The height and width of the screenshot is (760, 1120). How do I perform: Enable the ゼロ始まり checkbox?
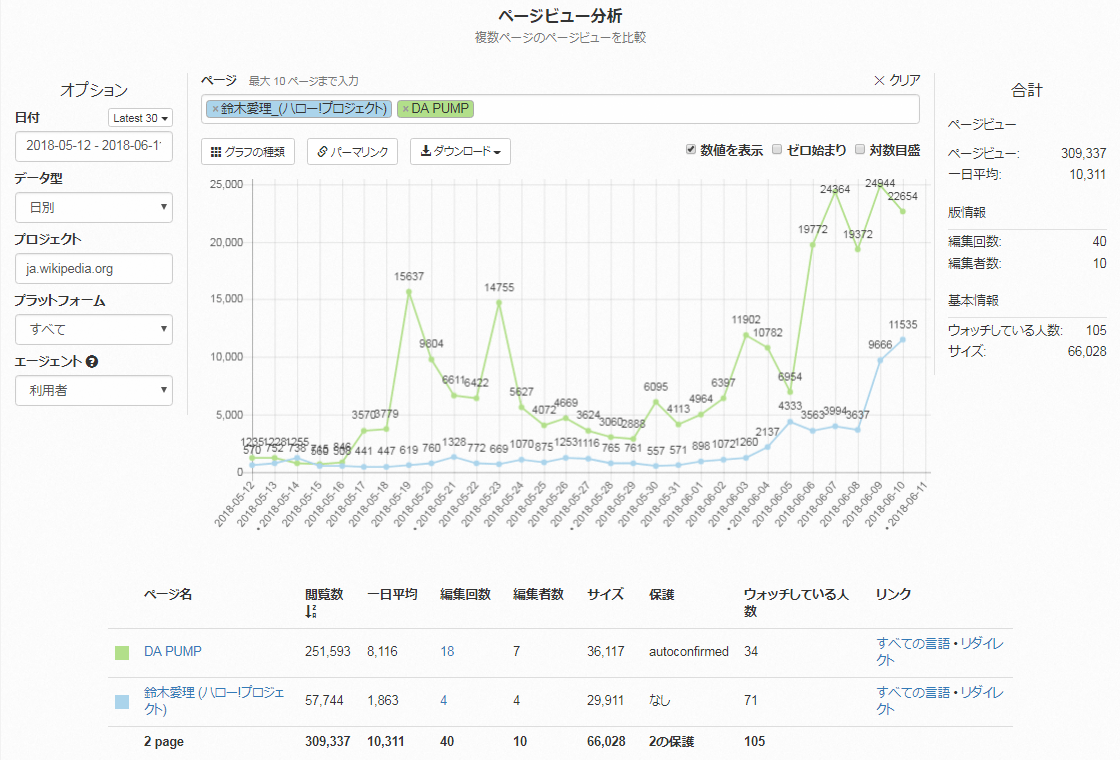[x=777, y=149]
